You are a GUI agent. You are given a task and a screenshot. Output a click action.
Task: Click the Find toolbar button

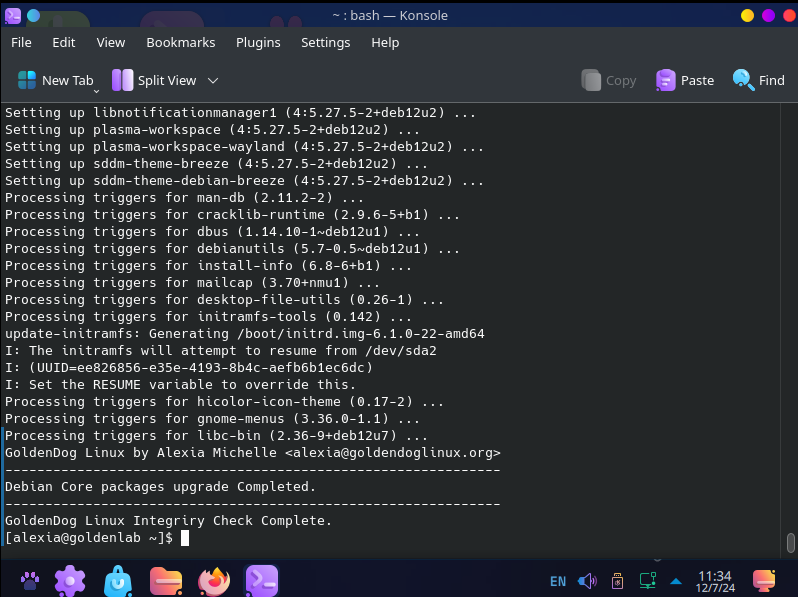[758, 80]
